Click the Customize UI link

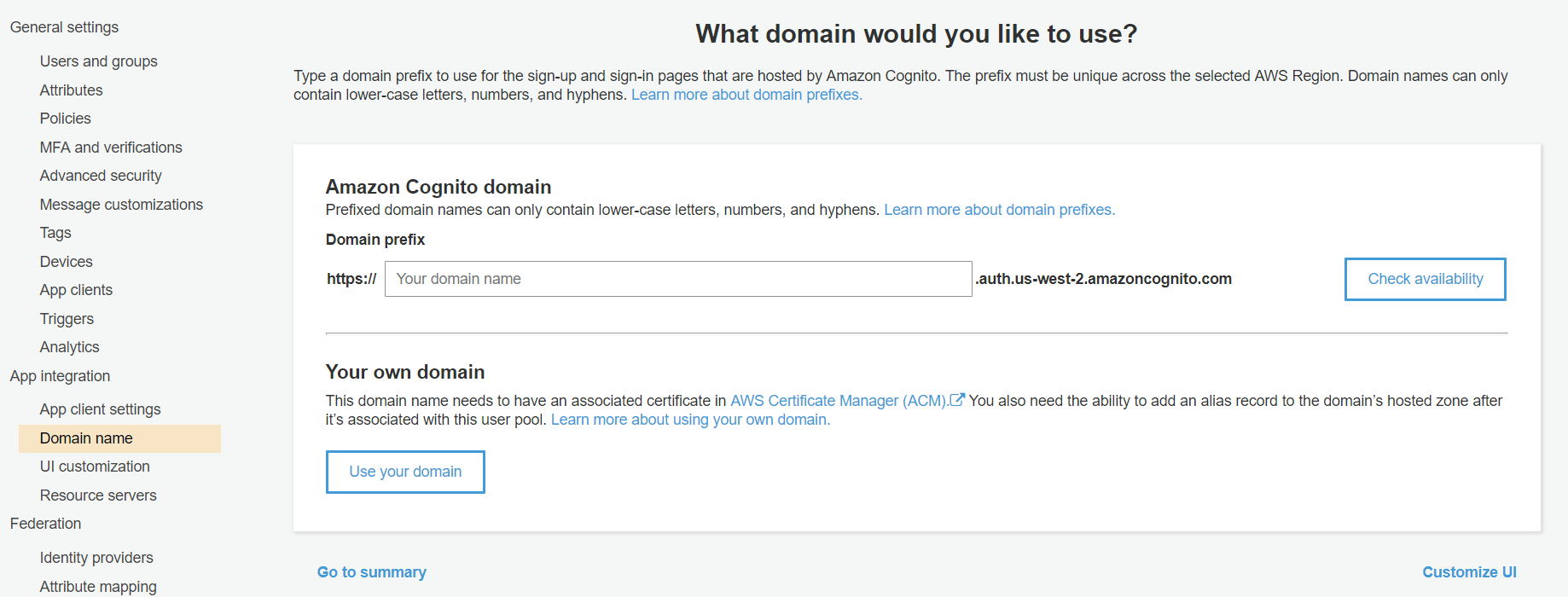point(1469,572)
